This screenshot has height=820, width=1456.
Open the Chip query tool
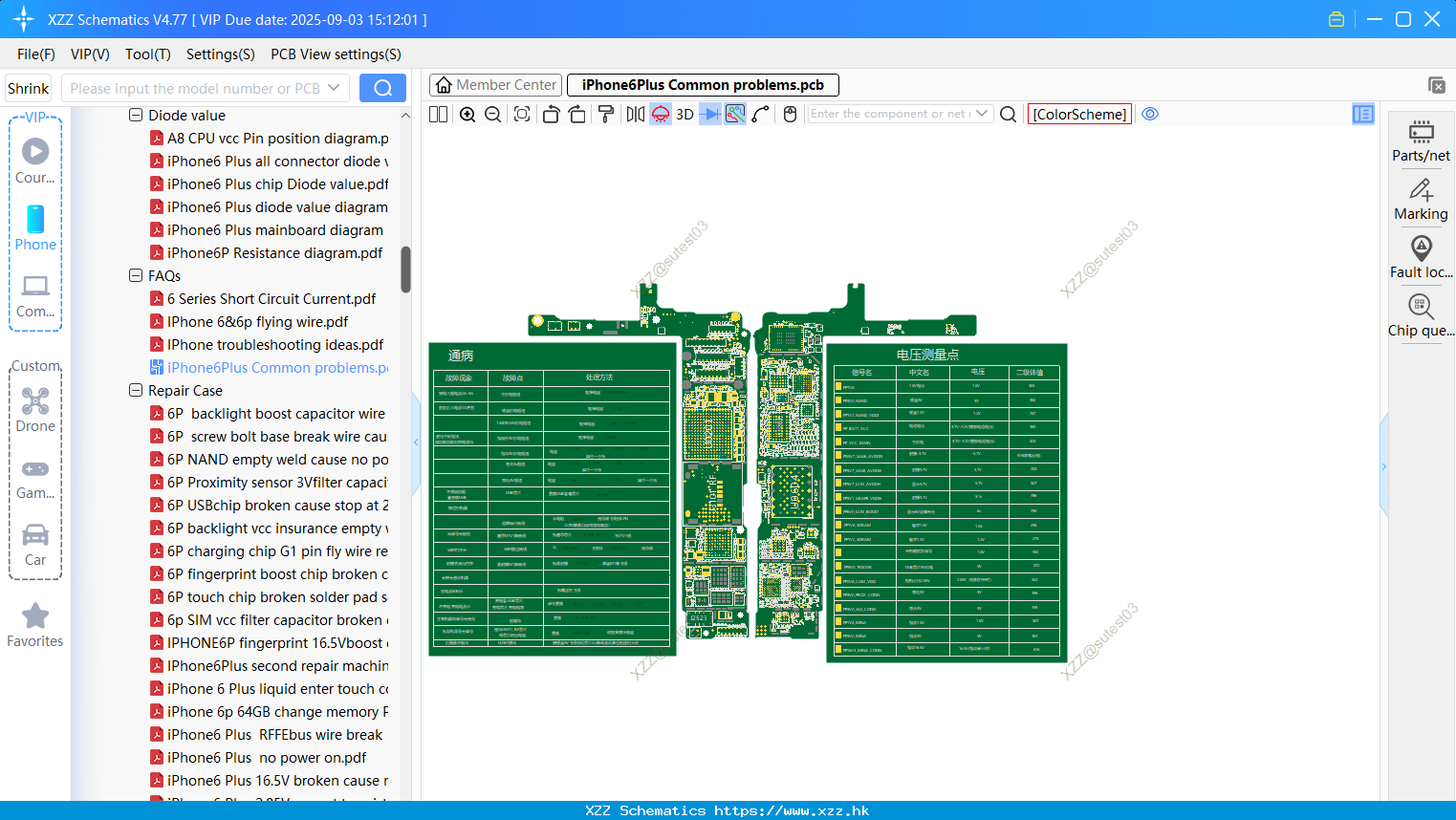tap(1421, 315)
